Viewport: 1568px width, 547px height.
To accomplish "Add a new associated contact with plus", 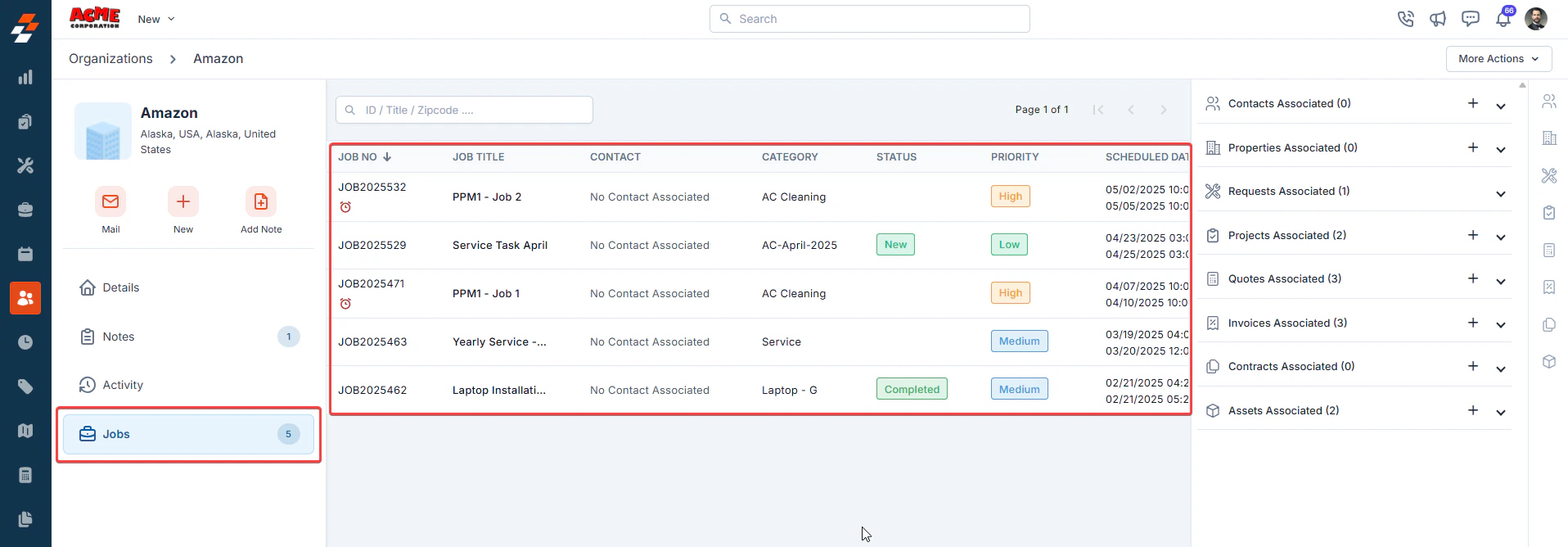I will [x=1473, y=103].
